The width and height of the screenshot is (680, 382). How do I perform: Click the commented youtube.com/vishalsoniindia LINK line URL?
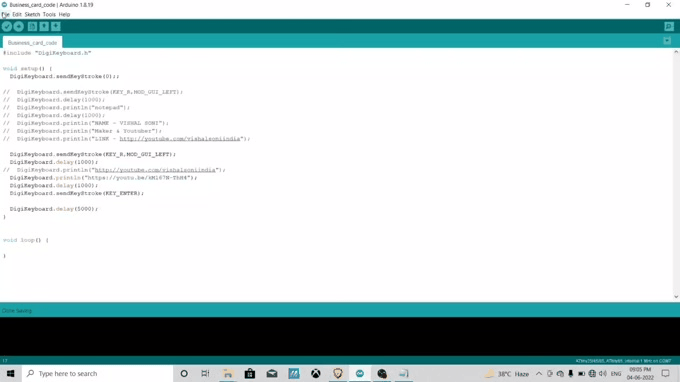pos(180,139)
